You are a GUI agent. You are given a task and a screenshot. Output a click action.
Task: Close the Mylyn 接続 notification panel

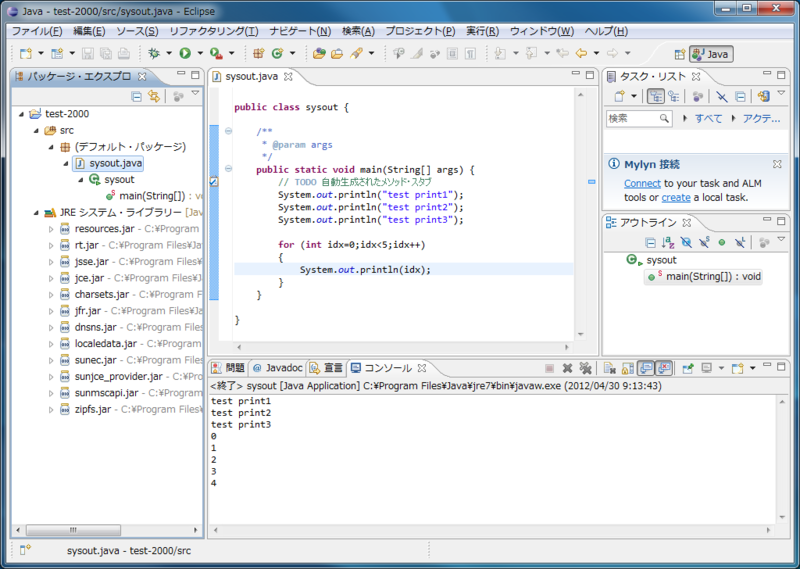pyautogui.click(x=777, y=164)
